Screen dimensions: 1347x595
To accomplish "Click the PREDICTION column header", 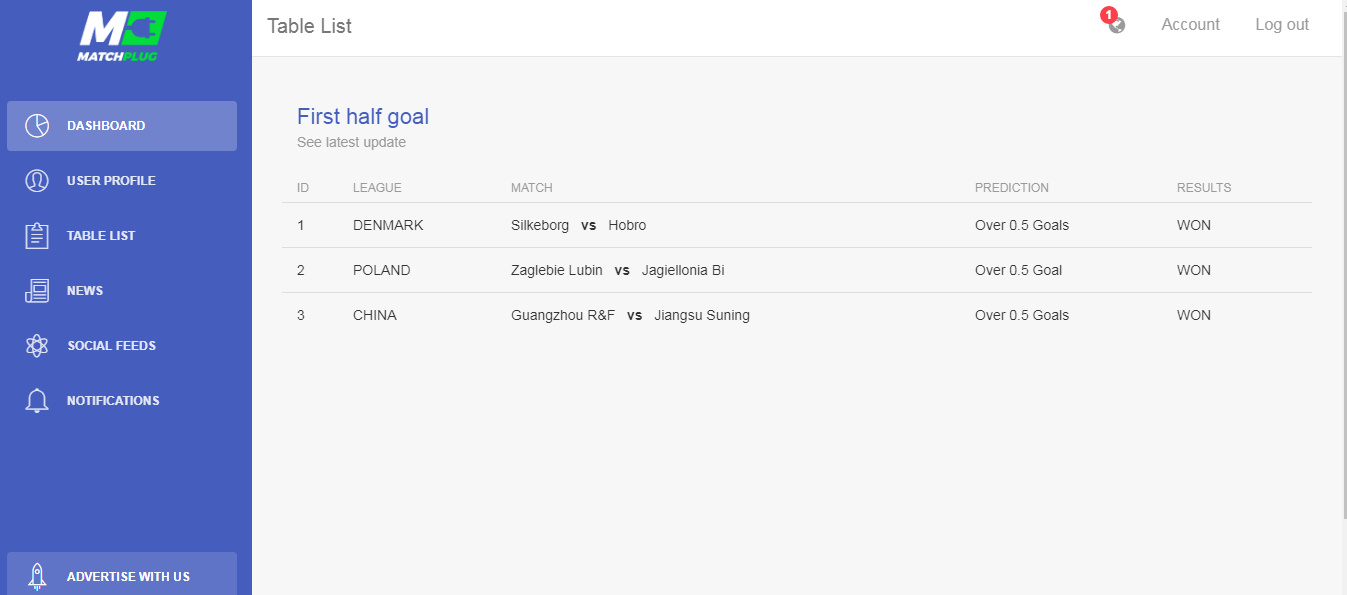I will 1012,188.
